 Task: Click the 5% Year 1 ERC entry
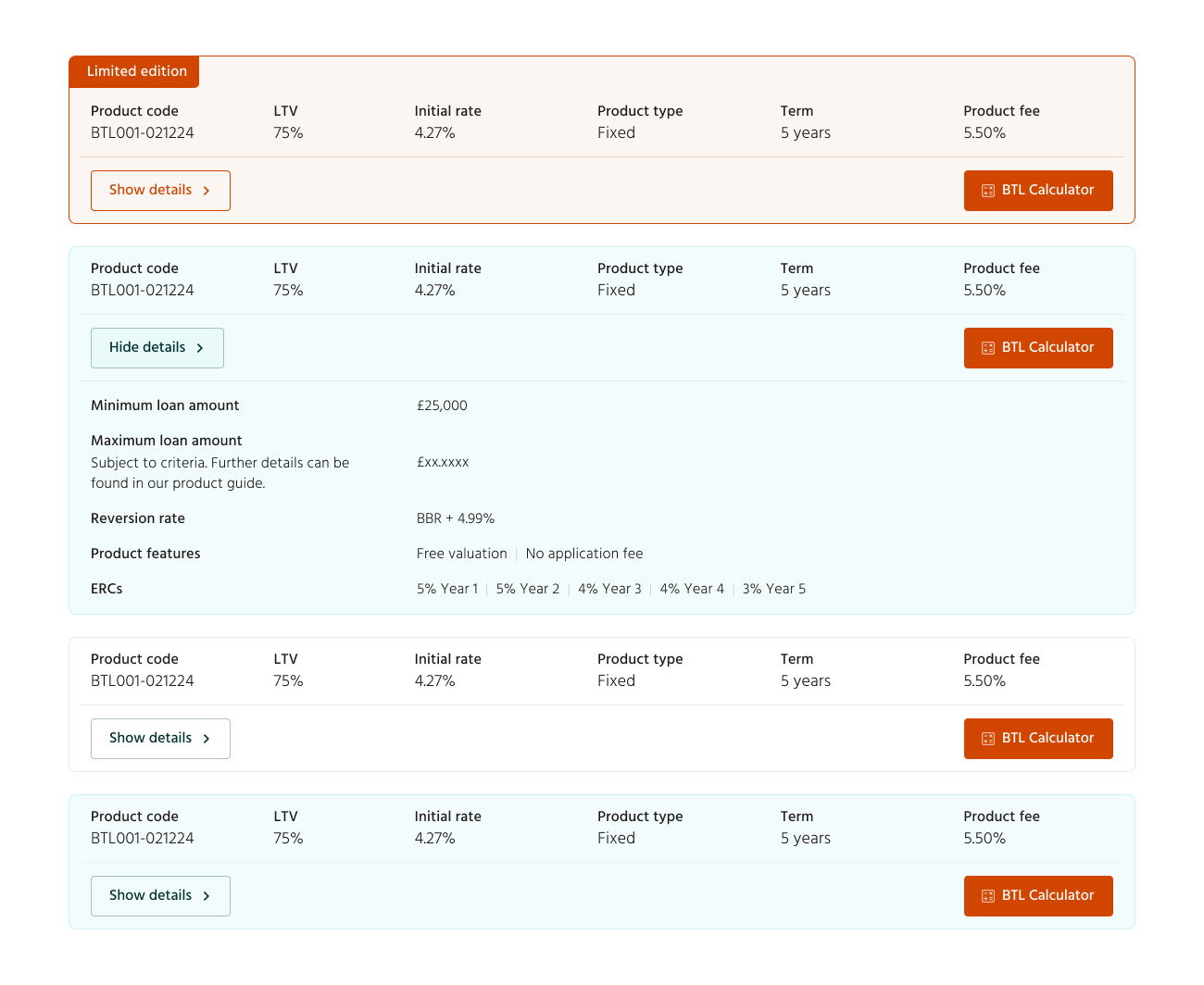click(447, 589)
